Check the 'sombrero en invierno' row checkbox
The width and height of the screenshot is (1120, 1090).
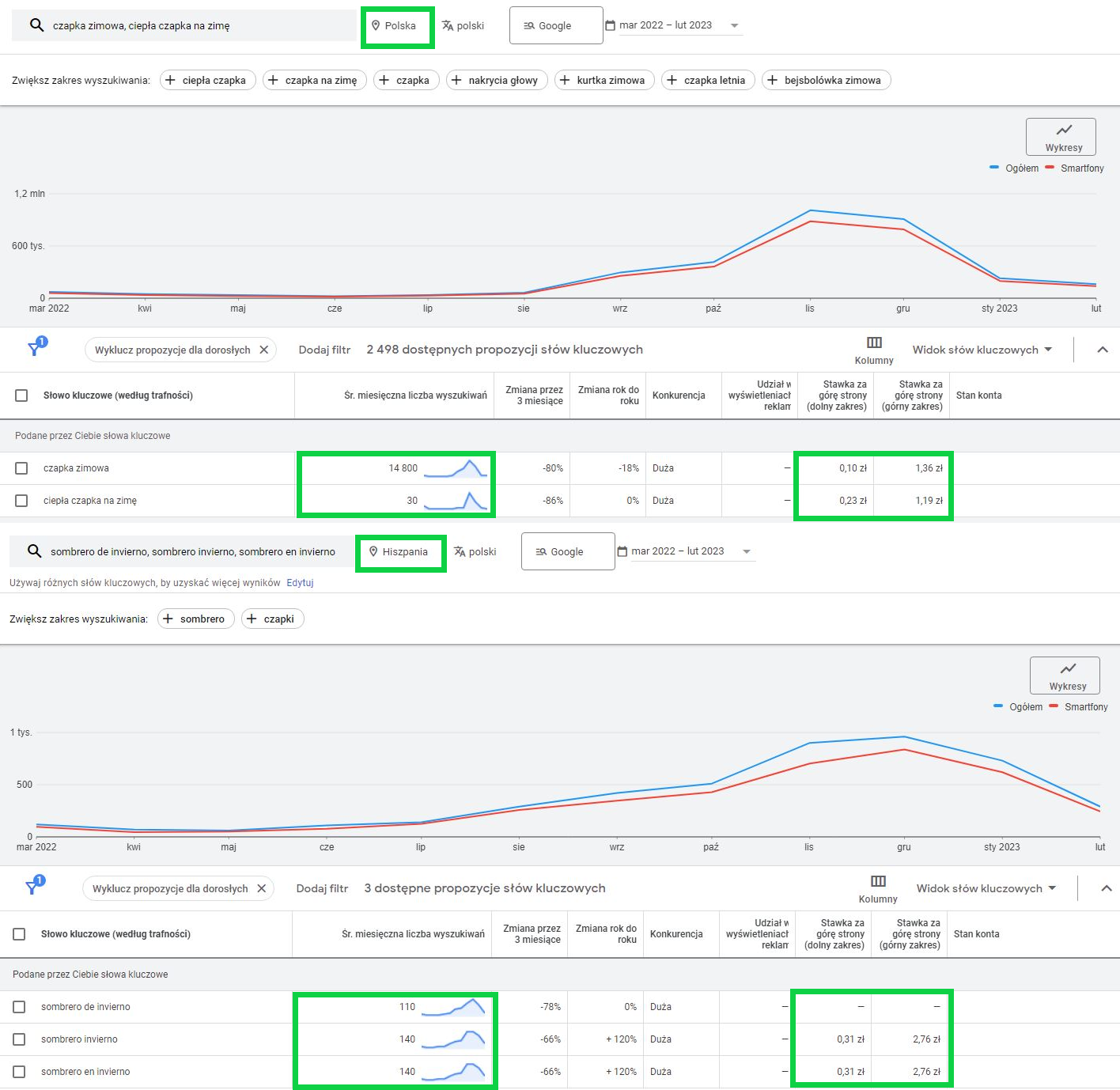click(x=19, y=1072)
